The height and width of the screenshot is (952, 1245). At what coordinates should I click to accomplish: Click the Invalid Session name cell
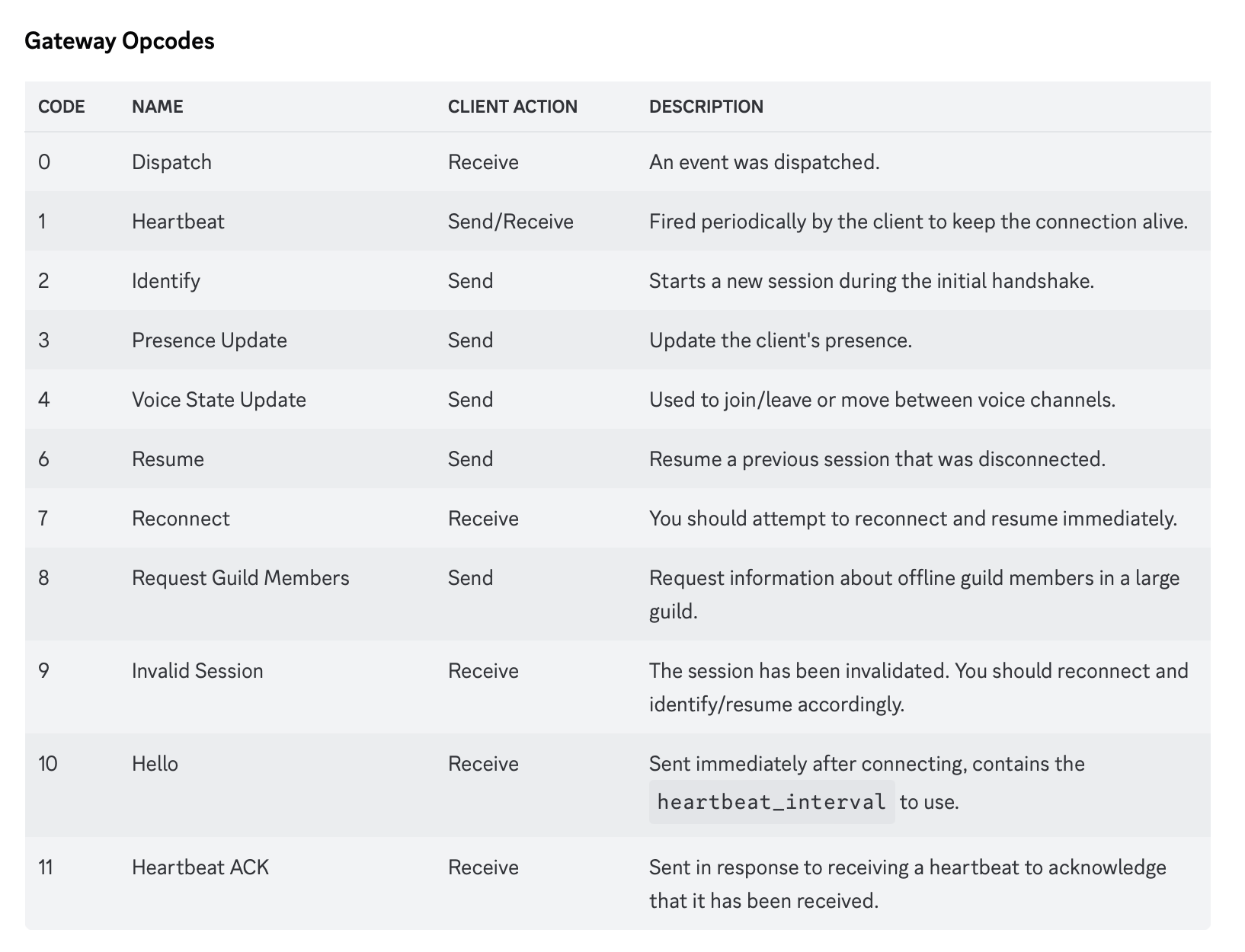197,671
